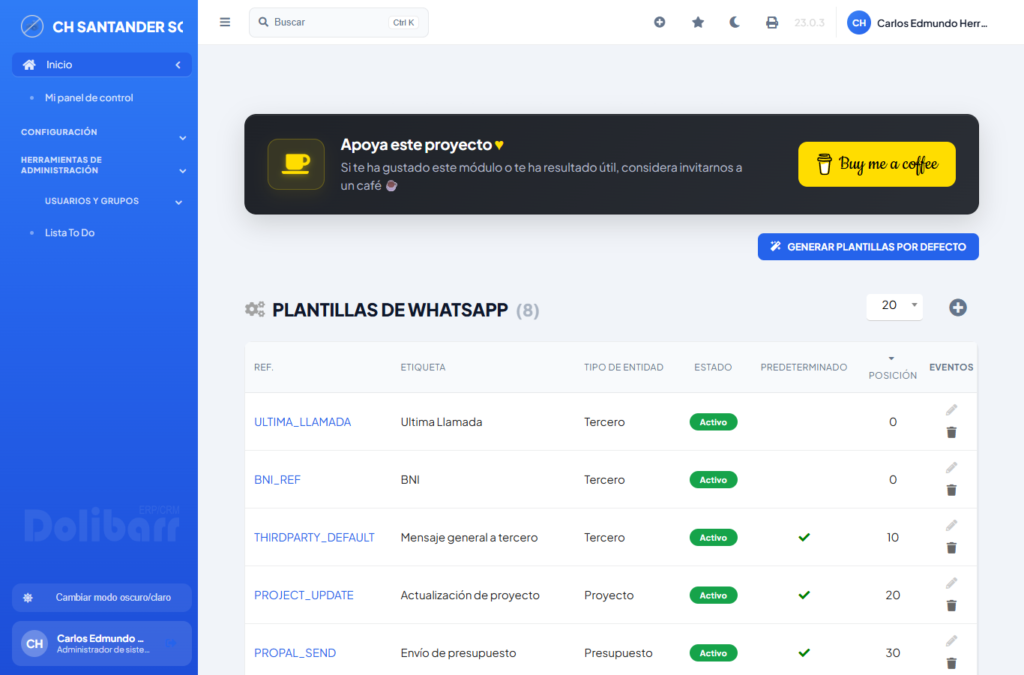
Task: Open PROJECT_UPDATE template link
Action: 304,595
